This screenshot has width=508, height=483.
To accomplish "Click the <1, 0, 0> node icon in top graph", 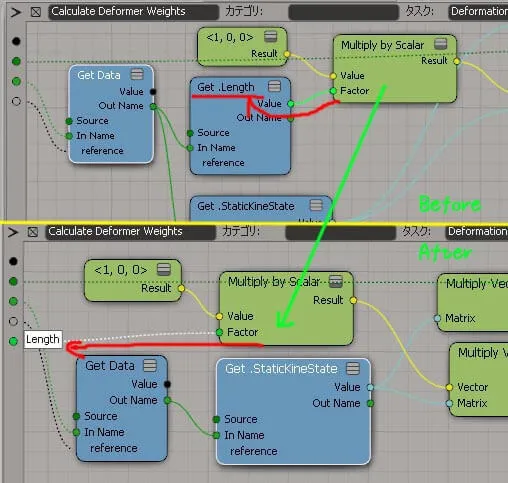I will click(270, 36).
